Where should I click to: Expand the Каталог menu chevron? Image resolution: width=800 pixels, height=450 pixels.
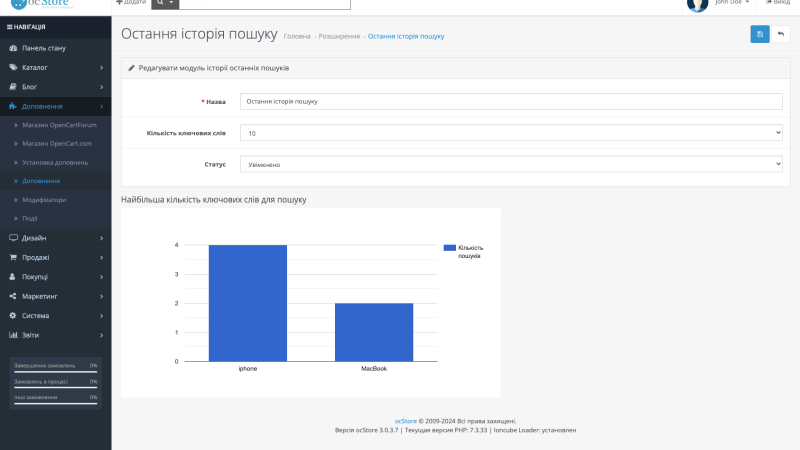coord(102,67)
